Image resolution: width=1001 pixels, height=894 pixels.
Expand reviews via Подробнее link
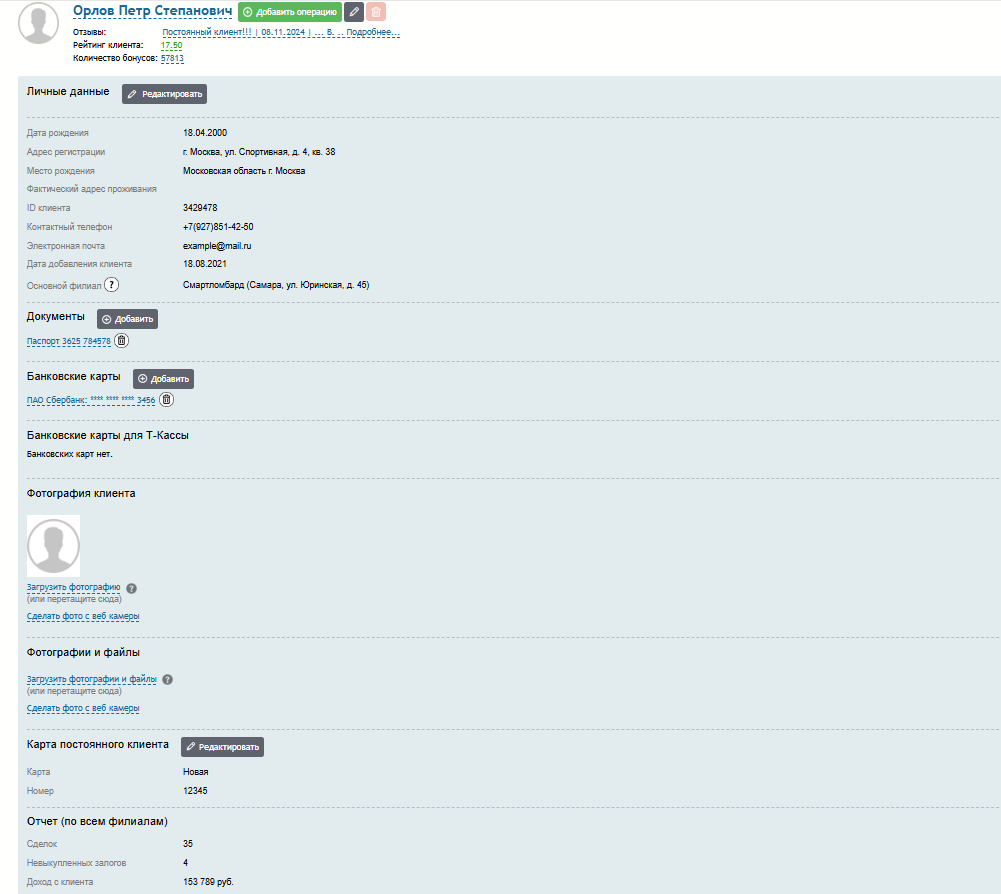(372, 32)
